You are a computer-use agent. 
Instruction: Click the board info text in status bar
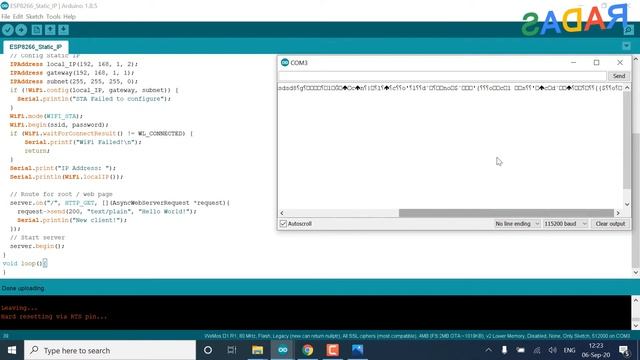[x=417, y=336]
